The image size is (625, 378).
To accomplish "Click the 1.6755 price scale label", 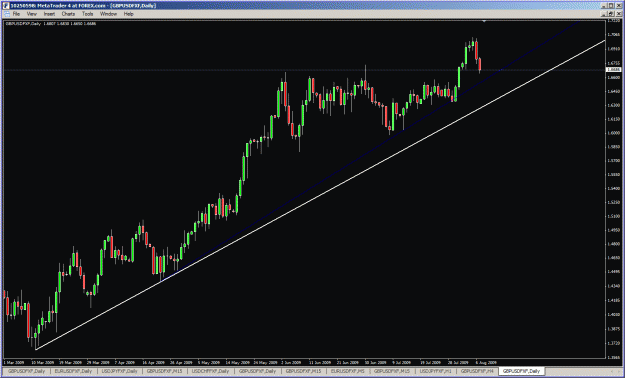I will [613, 63].
